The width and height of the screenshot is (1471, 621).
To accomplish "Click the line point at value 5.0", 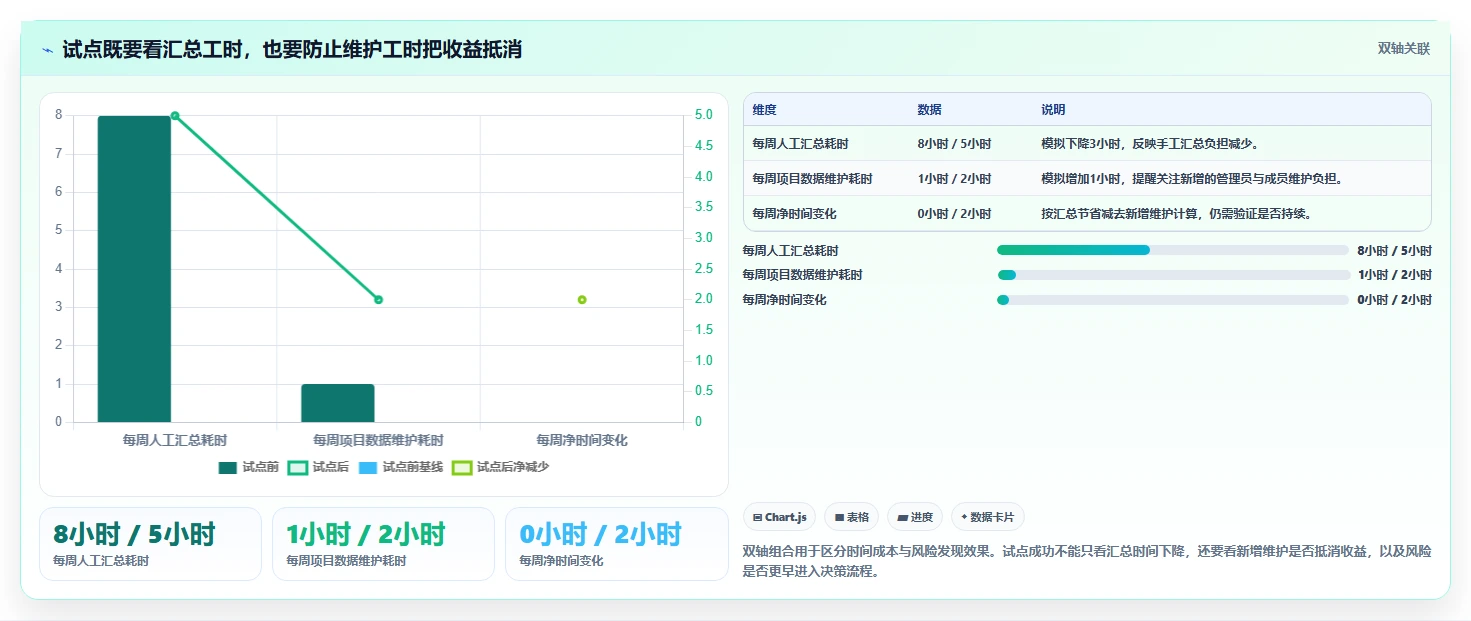I will coord(175,116).
